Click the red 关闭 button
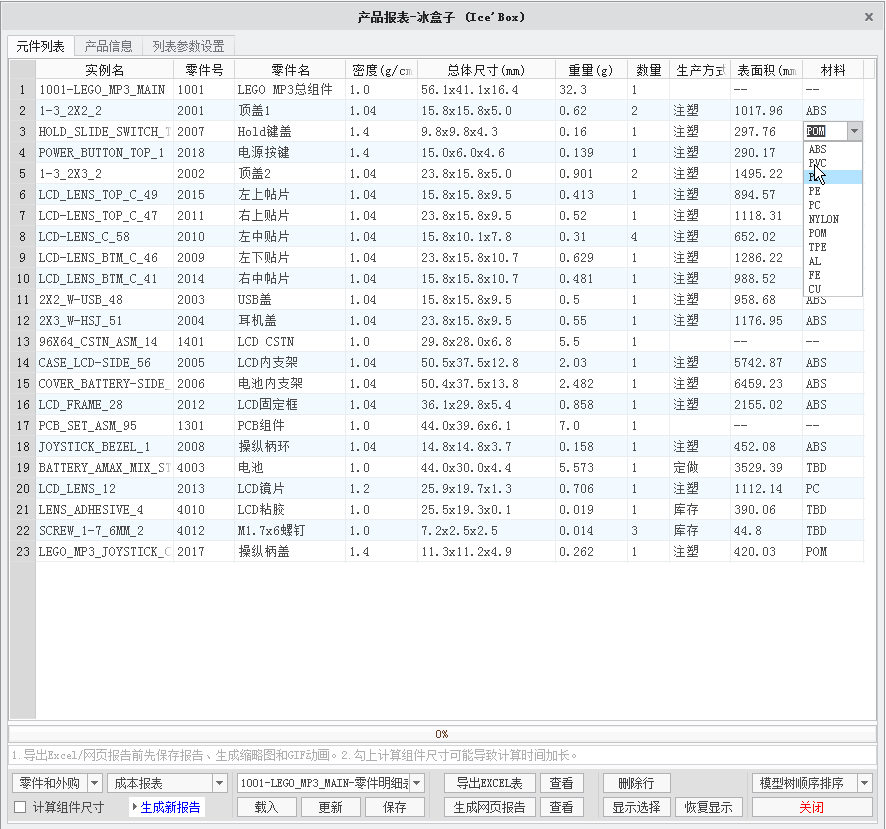 811,808
